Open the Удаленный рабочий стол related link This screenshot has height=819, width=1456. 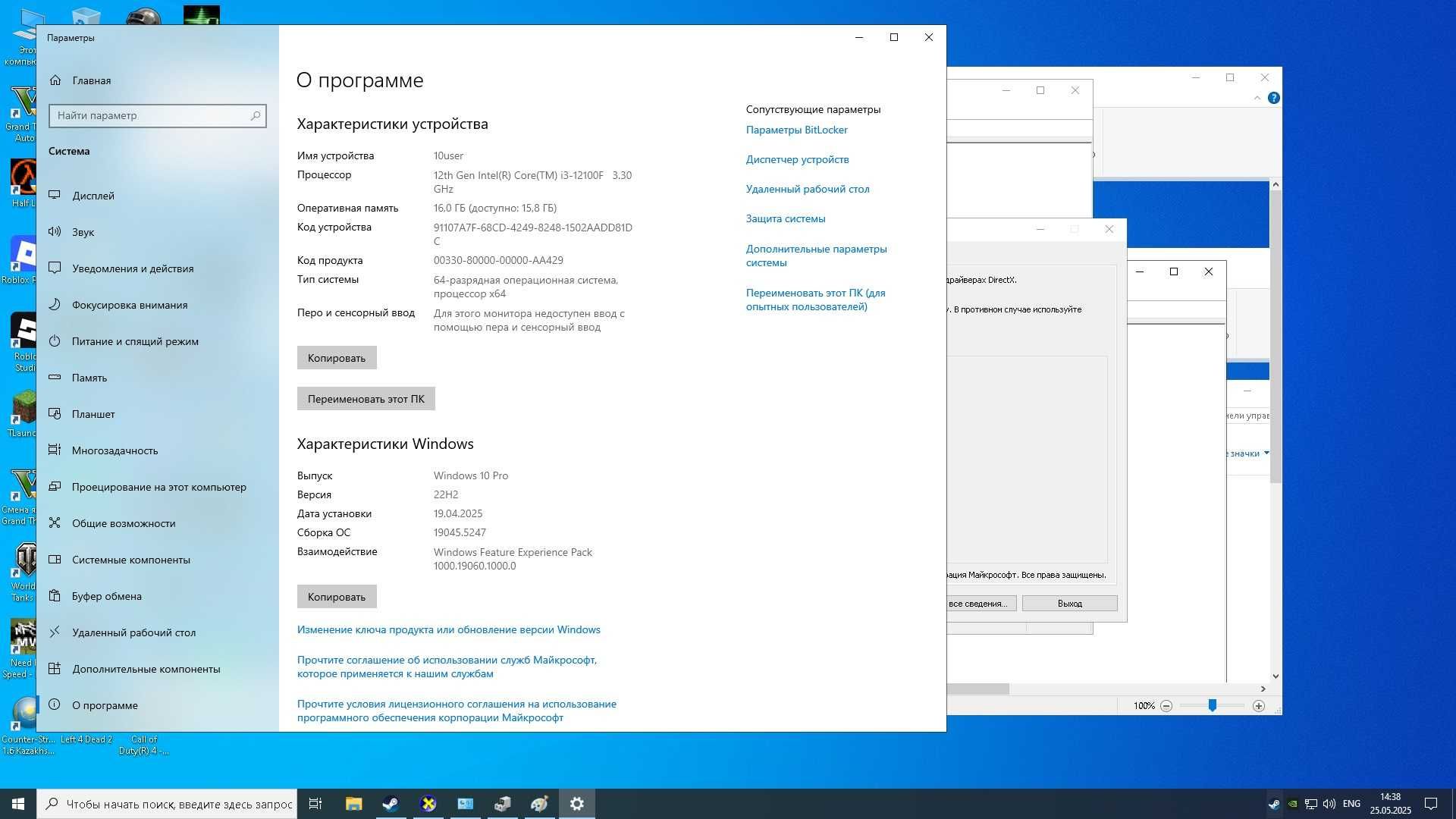click(808, 190)
